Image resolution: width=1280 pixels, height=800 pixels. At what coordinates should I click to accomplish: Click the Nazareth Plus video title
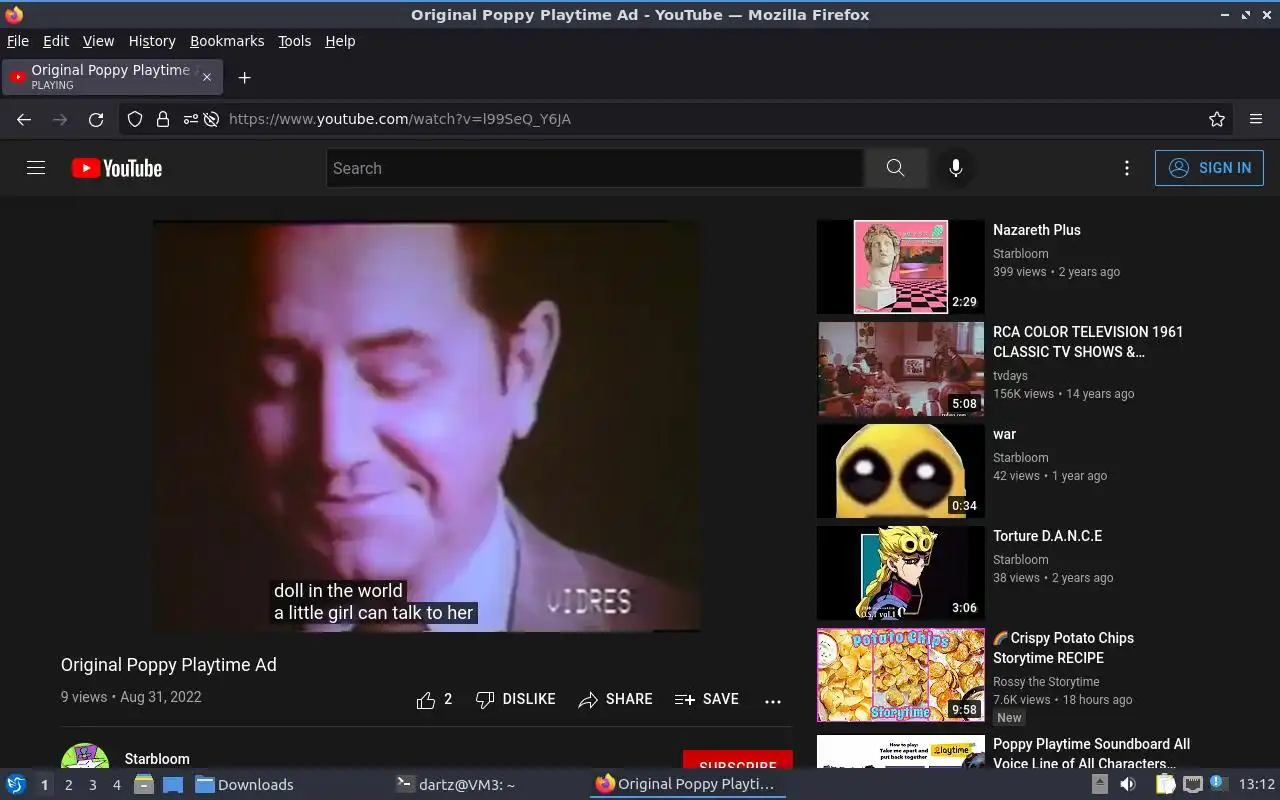(1037, 230)
